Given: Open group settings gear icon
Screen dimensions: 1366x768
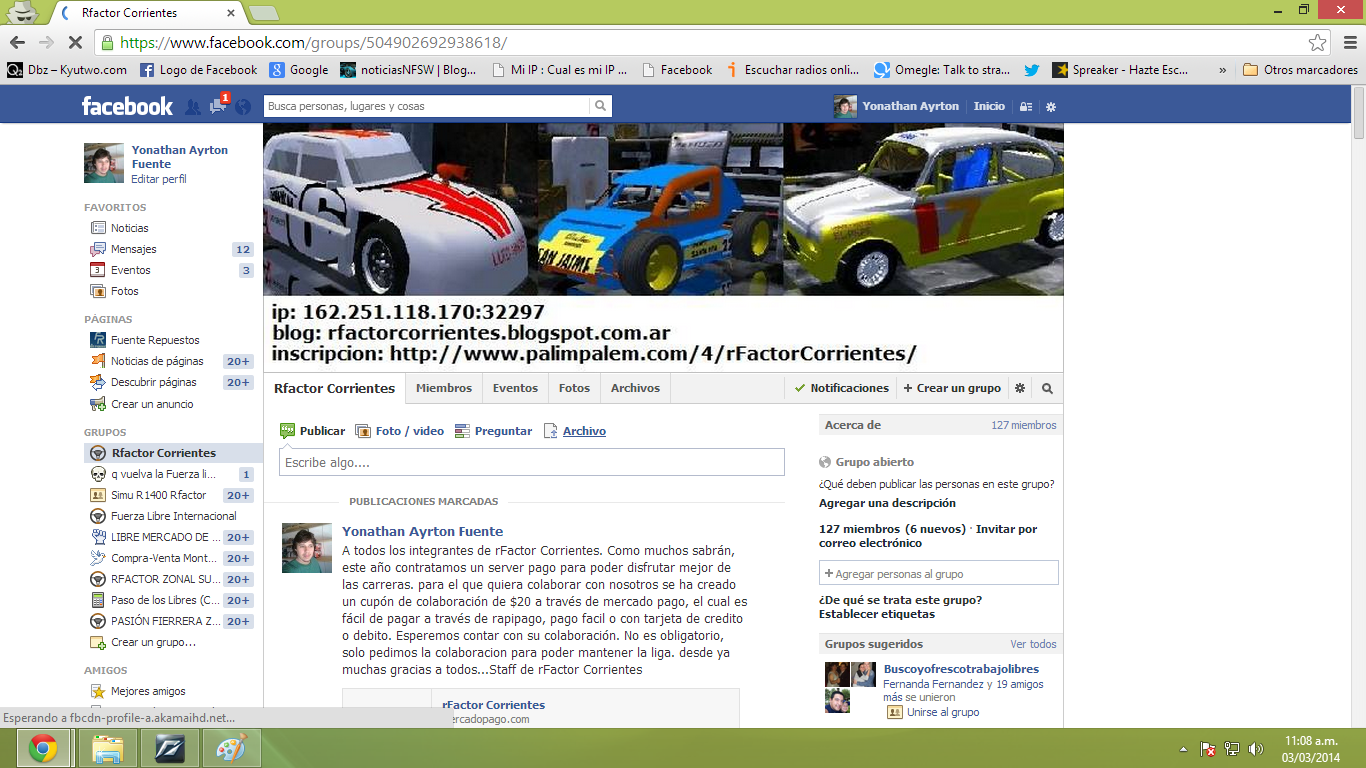Looking at the screenshot, I should (x=1020, y=388).
